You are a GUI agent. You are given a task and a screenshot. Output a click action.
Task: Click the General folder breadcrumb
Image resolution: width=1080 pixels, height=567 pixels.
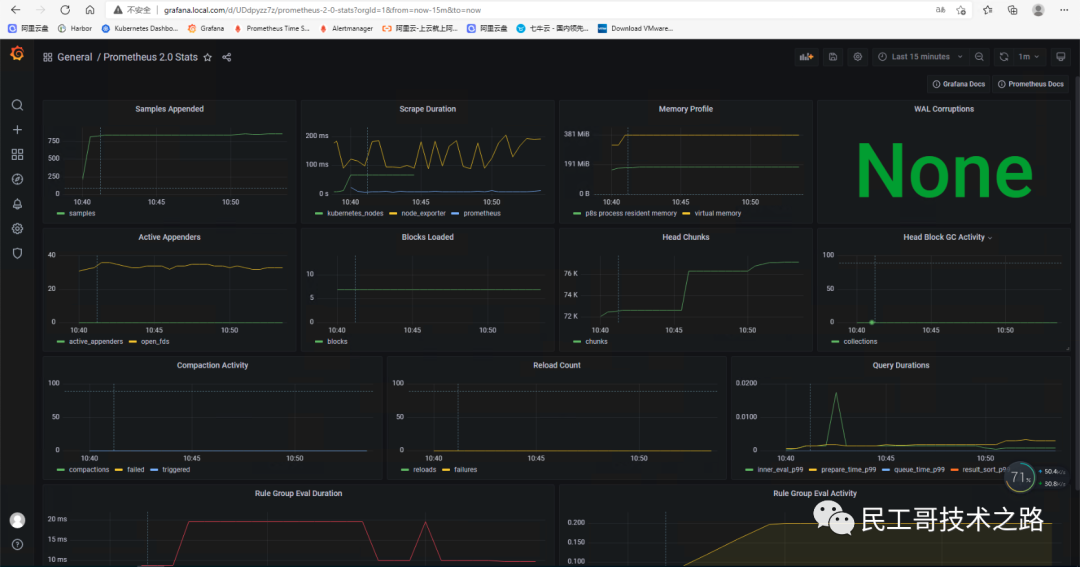point(74,57)
